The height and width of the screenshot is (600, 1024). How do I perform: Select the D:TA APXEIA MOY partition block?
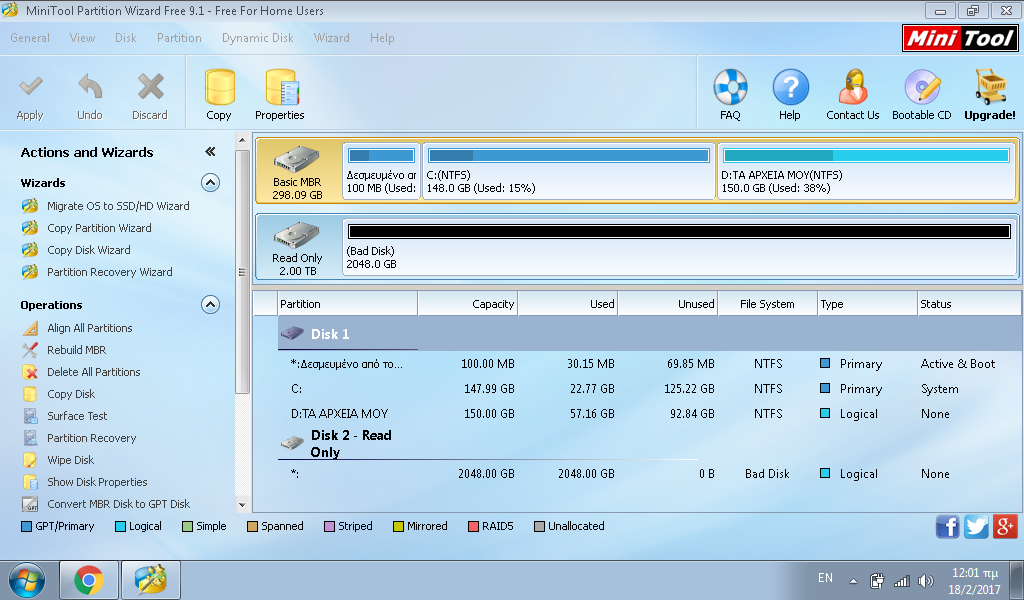(867, 171)
